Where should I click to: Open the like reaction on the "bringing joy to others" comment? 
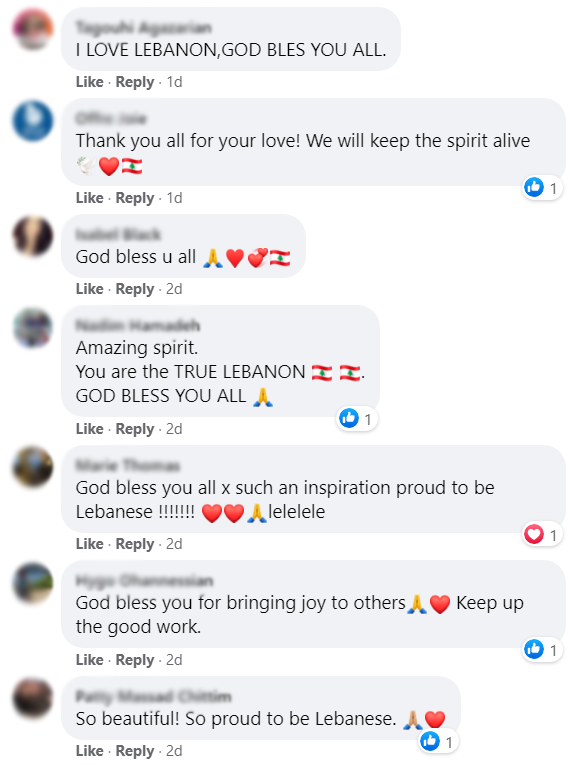pyautogui.click(x=542, y=649)
